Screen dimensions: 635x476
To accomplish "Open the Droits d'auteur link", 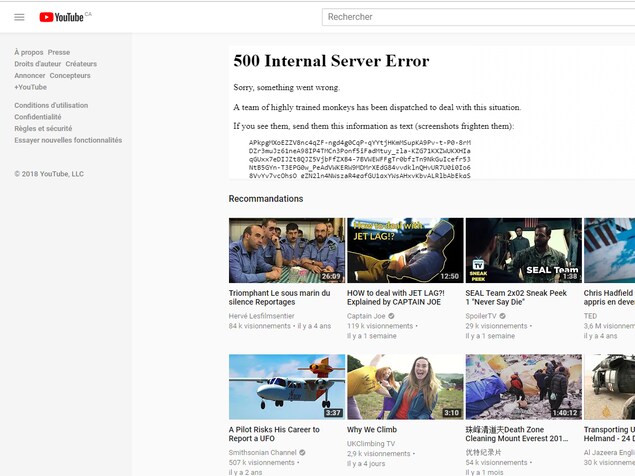I will pos(37,64).
